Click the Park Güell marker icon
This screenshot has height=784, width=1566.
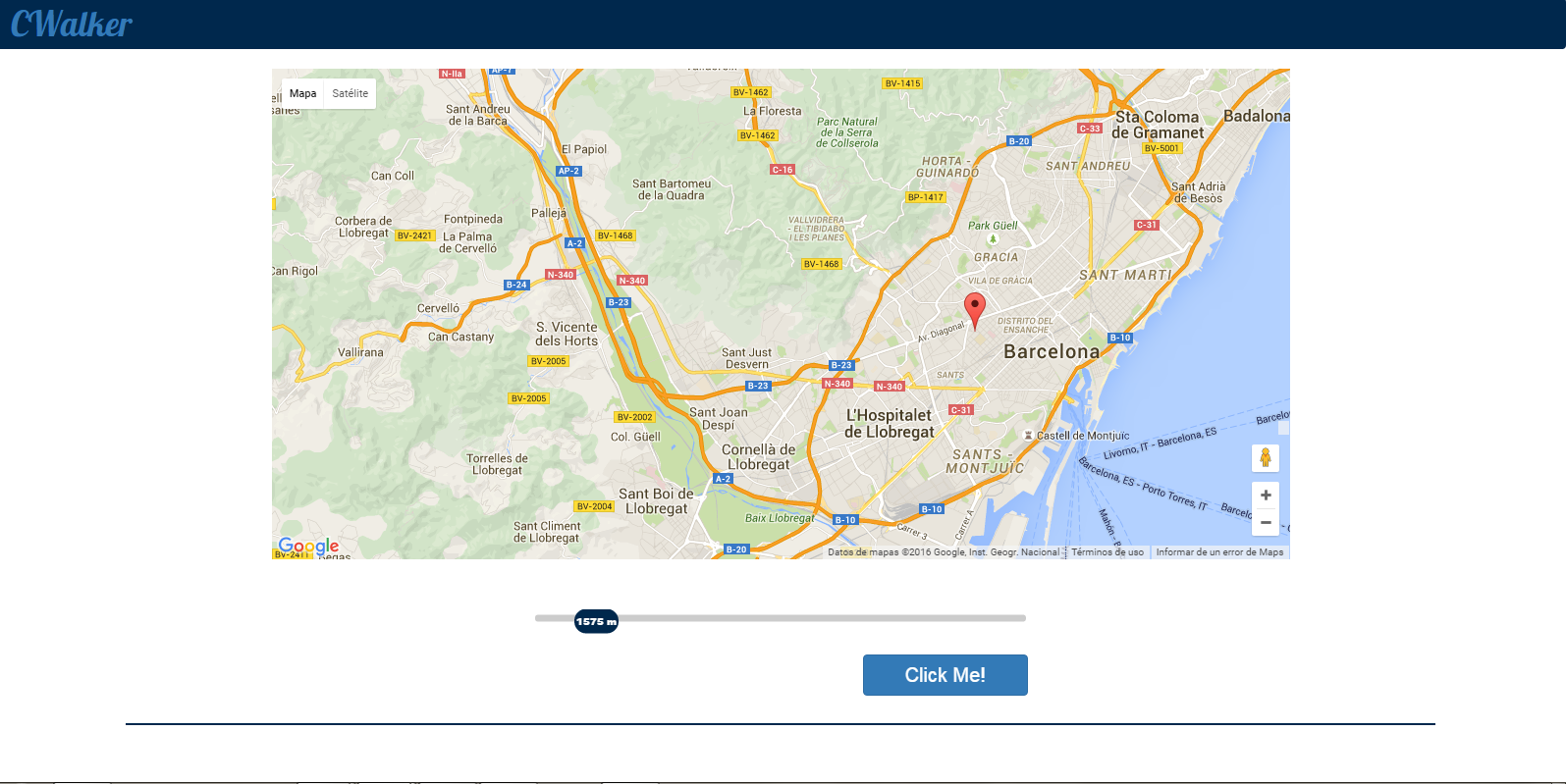(x=993, y=238)
